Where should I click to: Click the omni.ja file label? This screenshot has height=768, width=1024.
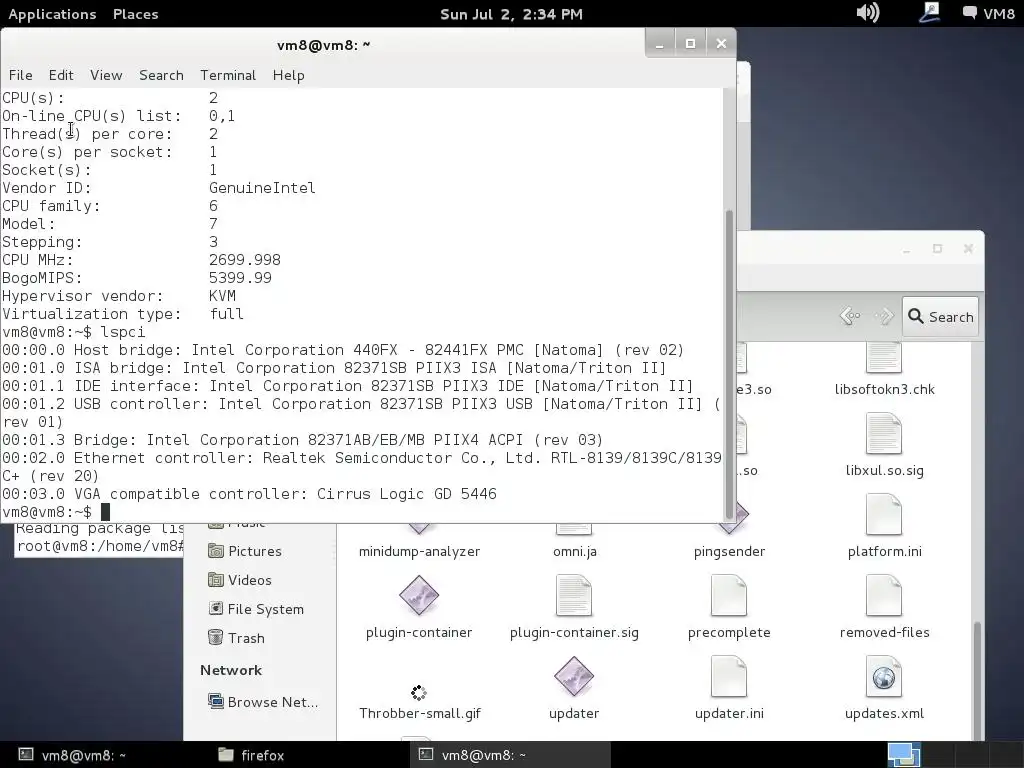[575, 551]
